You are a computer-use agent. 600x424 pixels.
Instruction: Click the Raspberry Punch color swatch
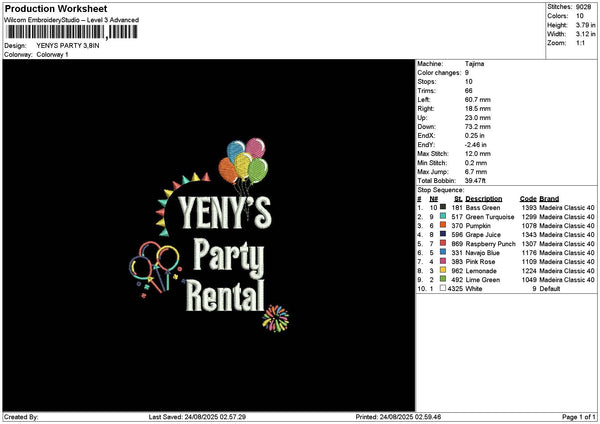[x=443, y=243]
